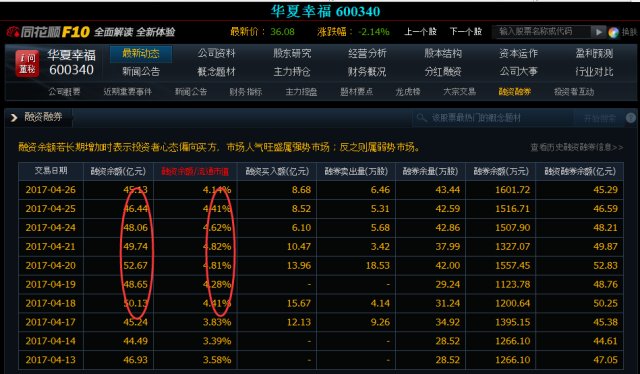
Task: Select the 2017-04-20 date cell
Action: point(51,265)
